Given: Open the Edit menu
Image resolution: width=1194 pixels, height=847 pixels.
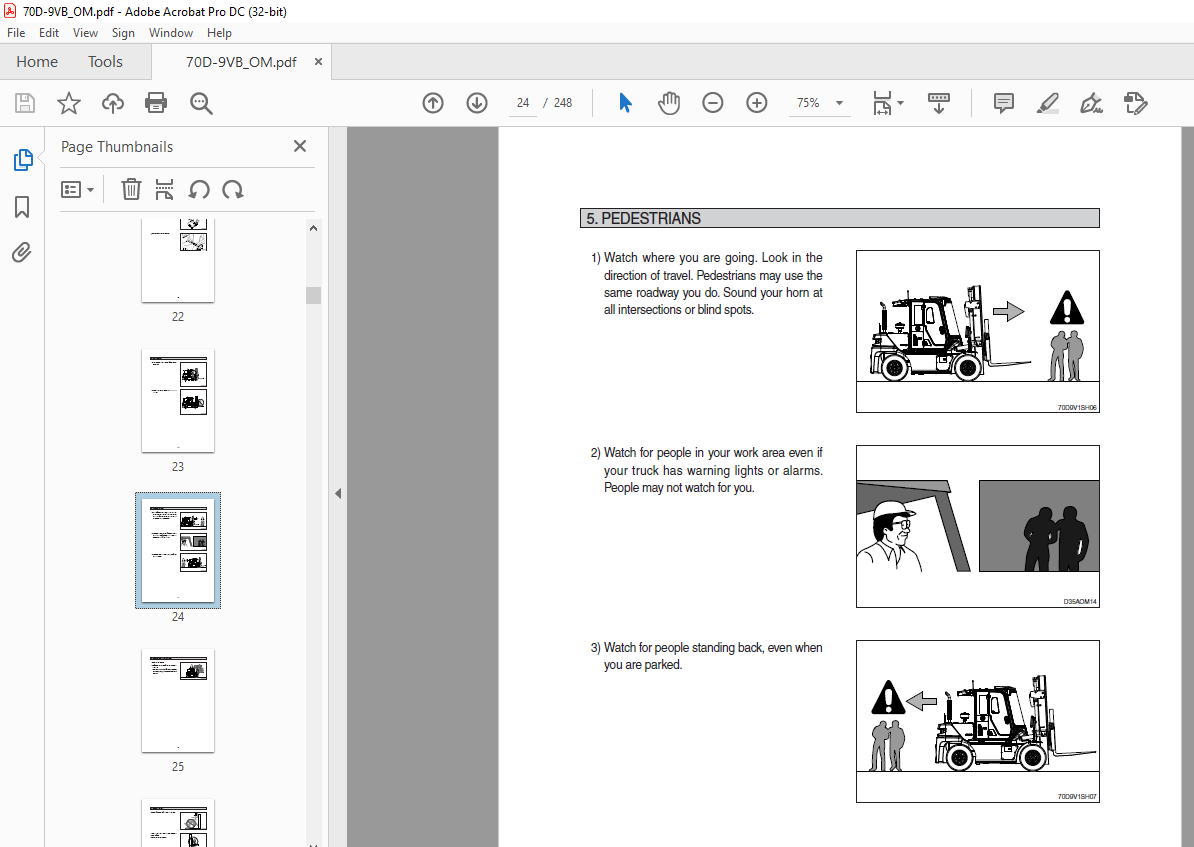Looking at the screenshot, I should click(49, 33).
